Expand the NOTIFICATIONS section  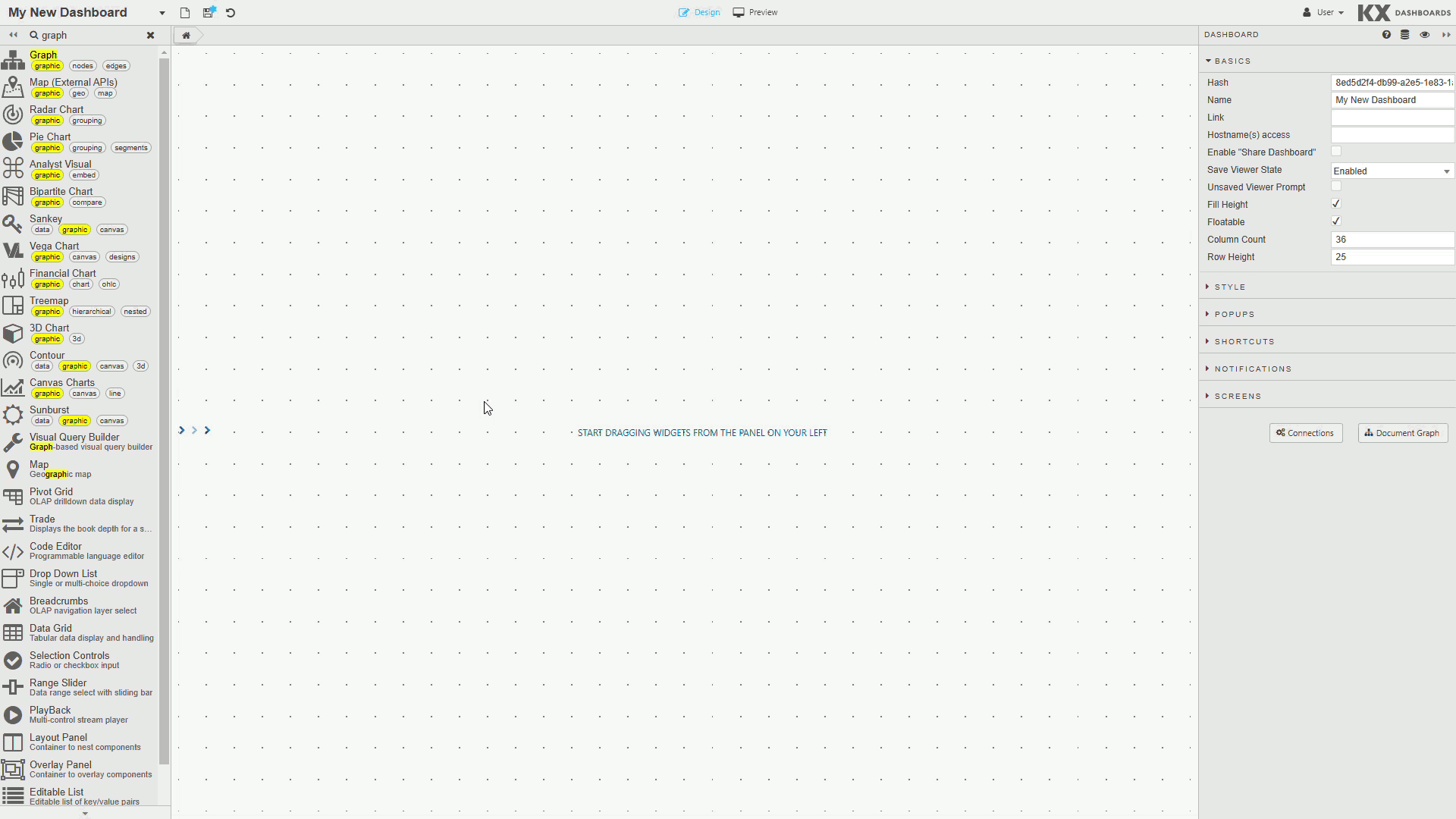(x=1252, y=369)
